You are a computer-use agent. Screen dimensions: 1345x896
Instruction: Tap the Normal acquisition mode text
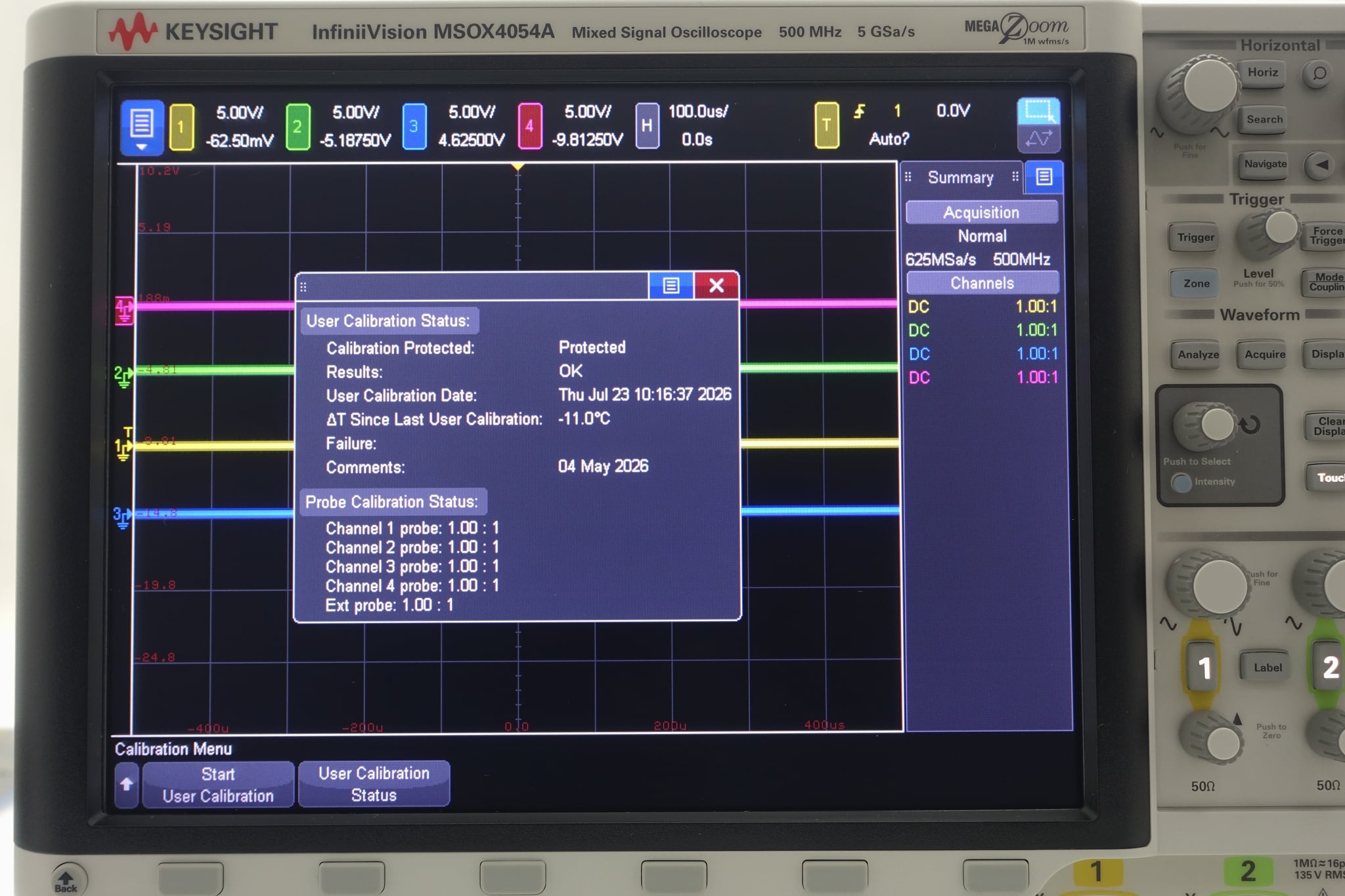tap(982, 236)
